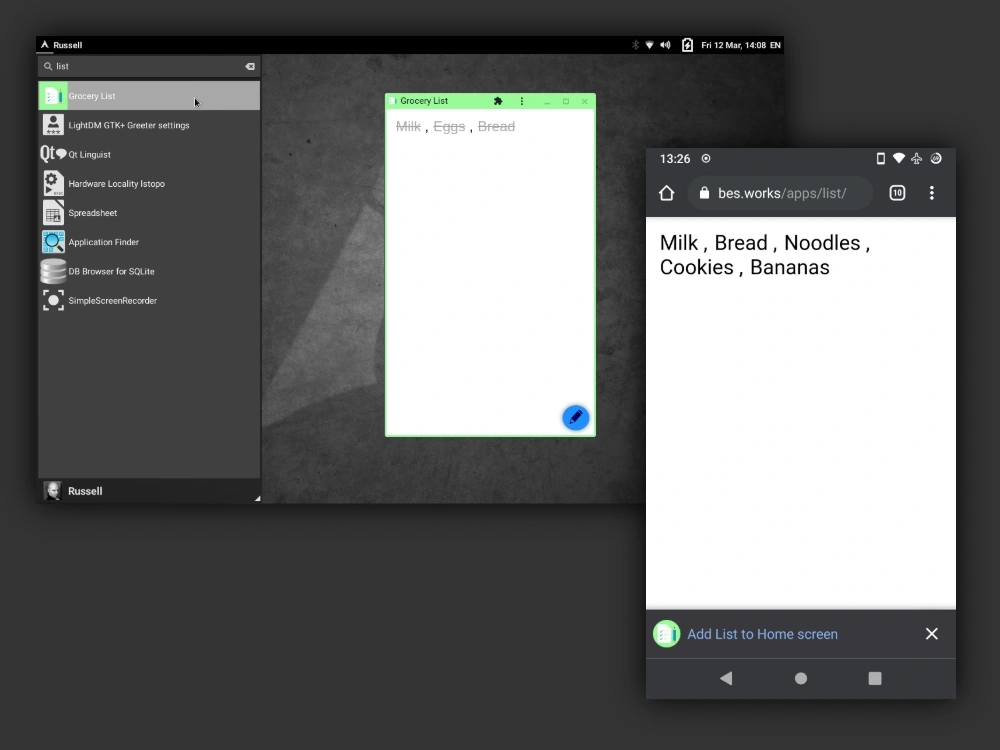The image size is (1000, 750).
Task: Click the list app icon in the install banner
Action: coord(666,634)
